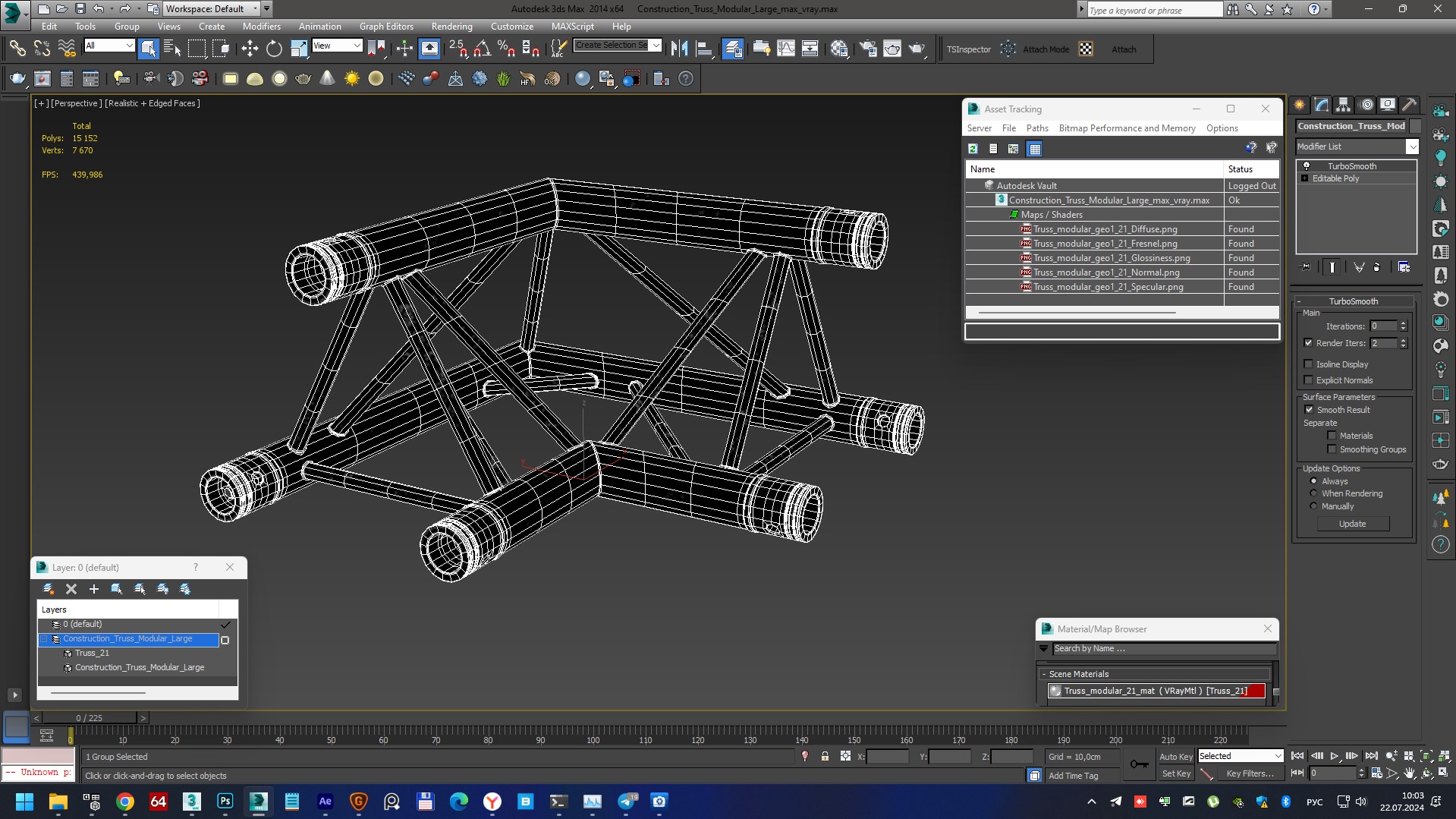1456x819 pixels.
Task: Select the Select and Rotate tool
Action: click(x=274, y=49)
